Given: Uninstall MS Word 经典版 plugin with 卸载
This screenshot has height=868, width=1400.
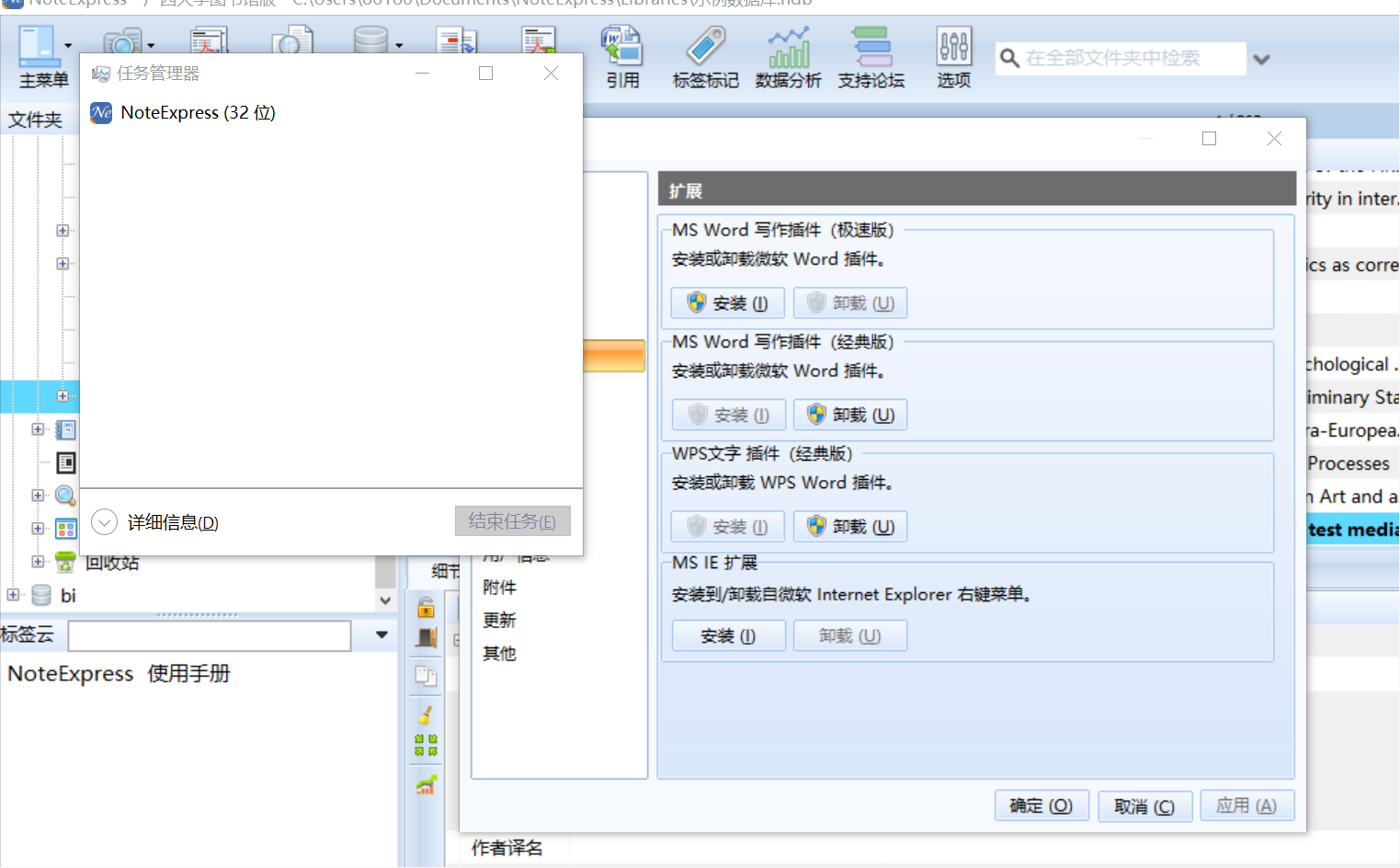Looking at the screenshot, I should [850, 415].
